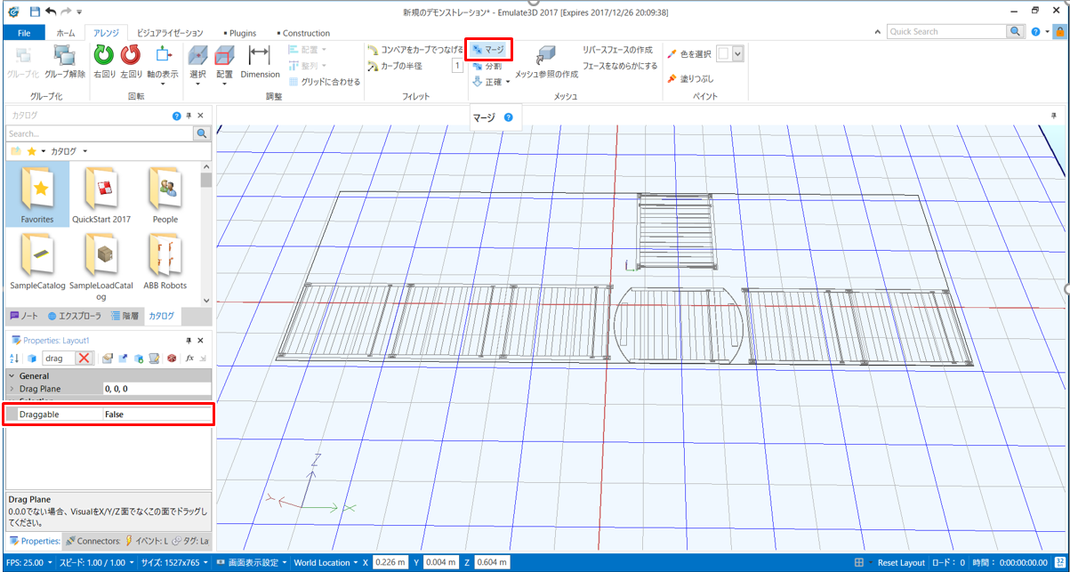The width and height of the screenshot is (1070, 572).
Task: Select the ABB Robots catalog folder
Action: 165,261
